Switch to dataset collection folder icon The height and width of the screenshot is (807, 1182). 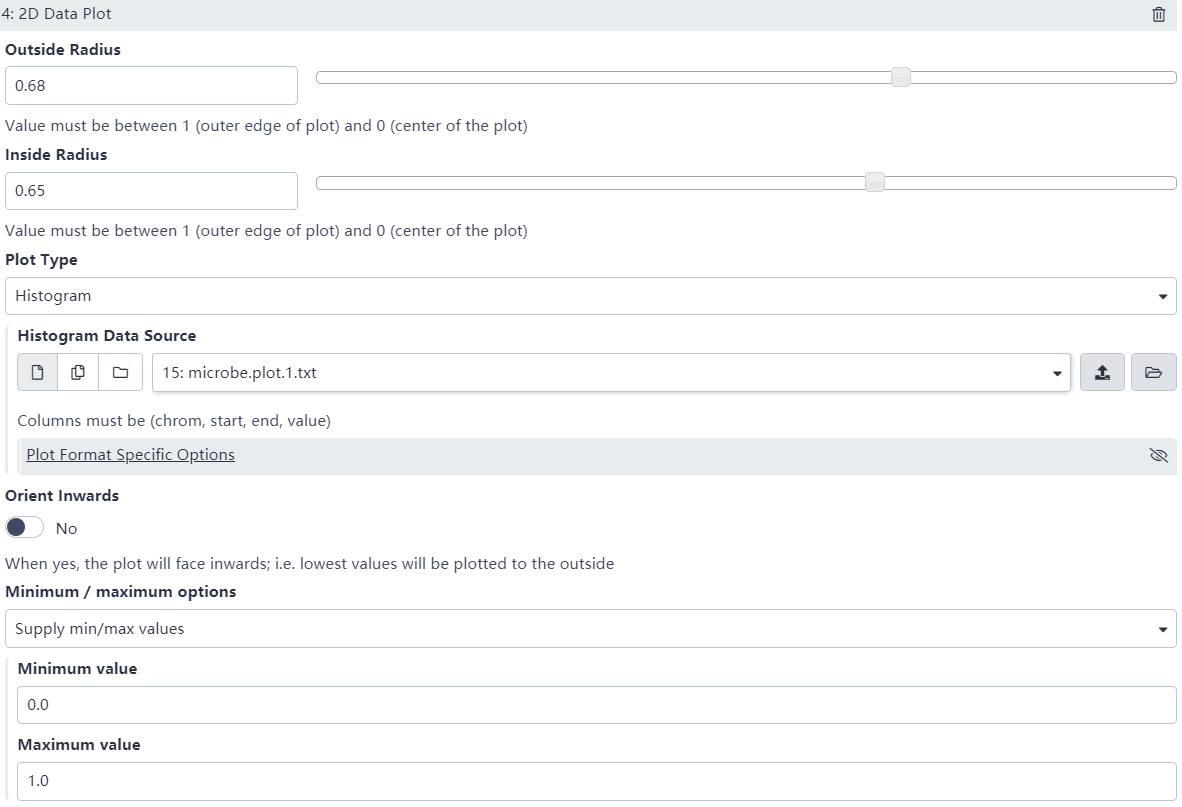pos(120,373)
